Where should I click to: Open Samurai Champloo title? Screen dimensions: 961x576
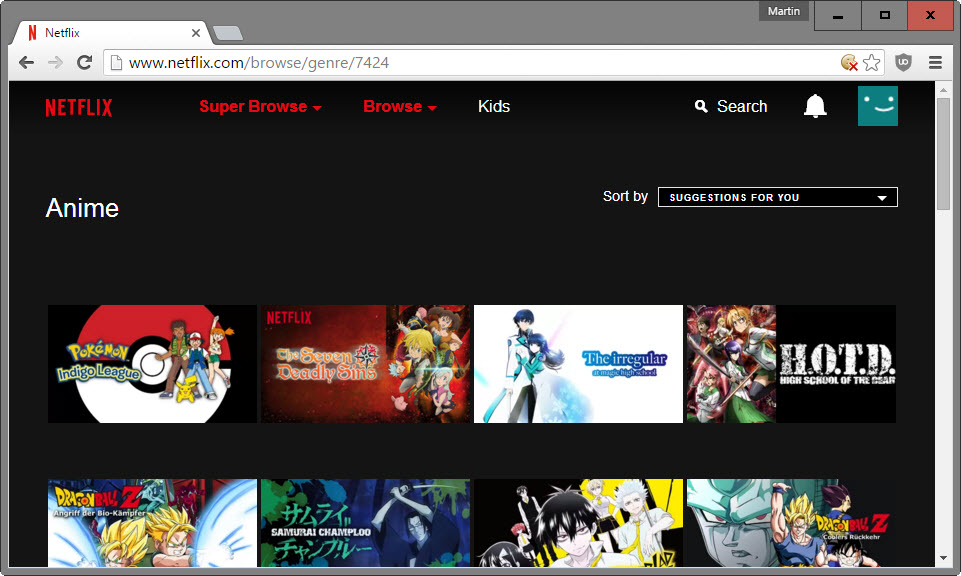click(365, 523)
